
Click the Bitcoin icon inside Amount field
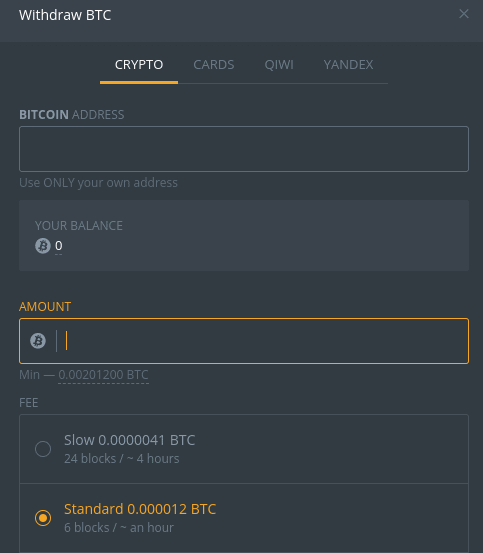coord(38,341)
